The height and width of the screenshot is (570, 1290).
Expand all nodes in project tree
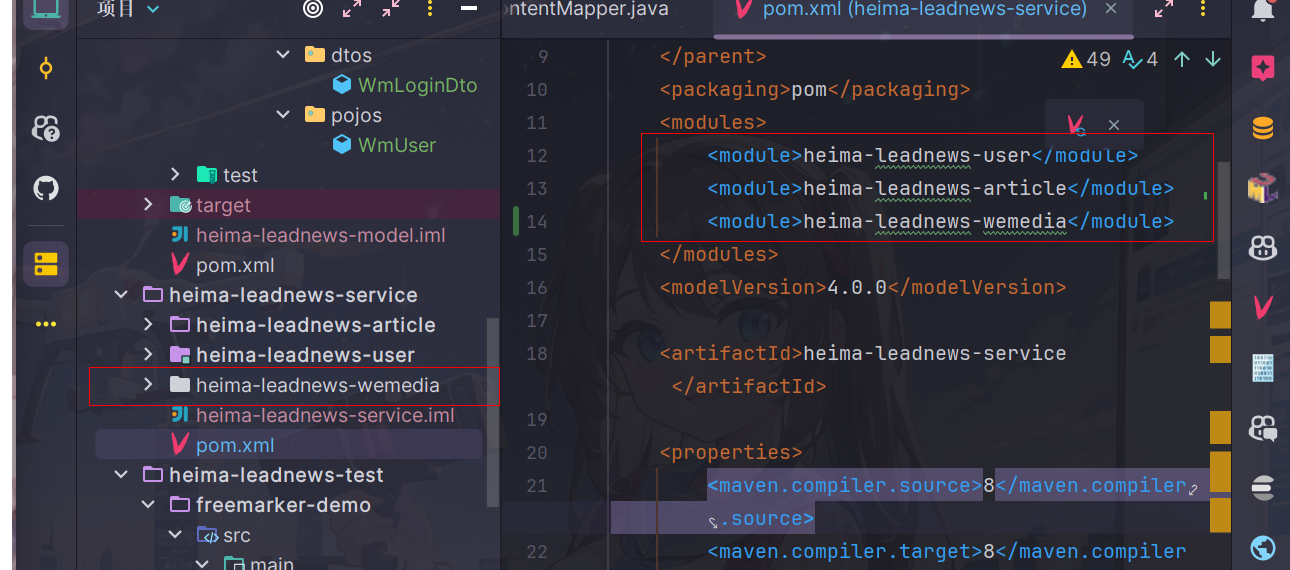pyautogui.click(x=352, y=9)
